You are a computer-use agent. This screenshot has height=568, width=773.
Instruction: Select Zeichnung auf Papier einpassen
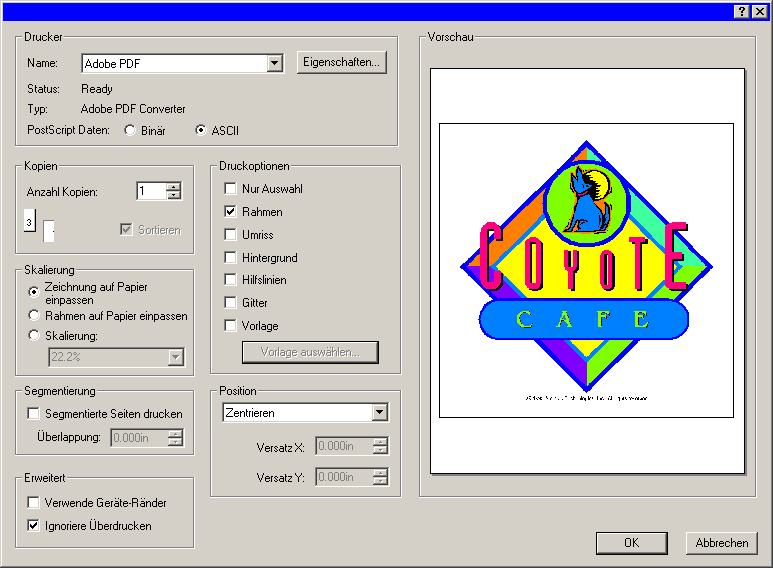point(34,292)
